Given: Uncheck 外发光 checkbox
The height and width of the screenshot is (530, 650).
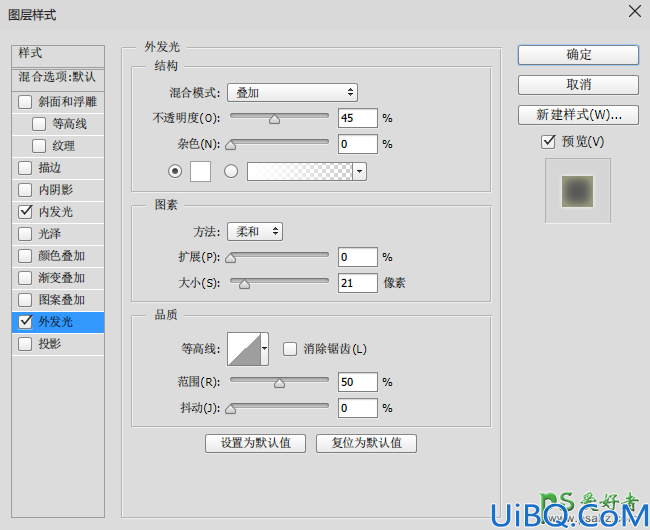Looking at the screenshot, I should click(x=25, y=322).
